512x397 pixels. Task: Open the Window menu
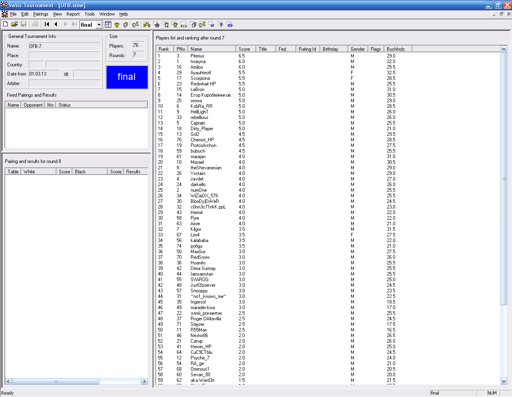pos(107,14)
